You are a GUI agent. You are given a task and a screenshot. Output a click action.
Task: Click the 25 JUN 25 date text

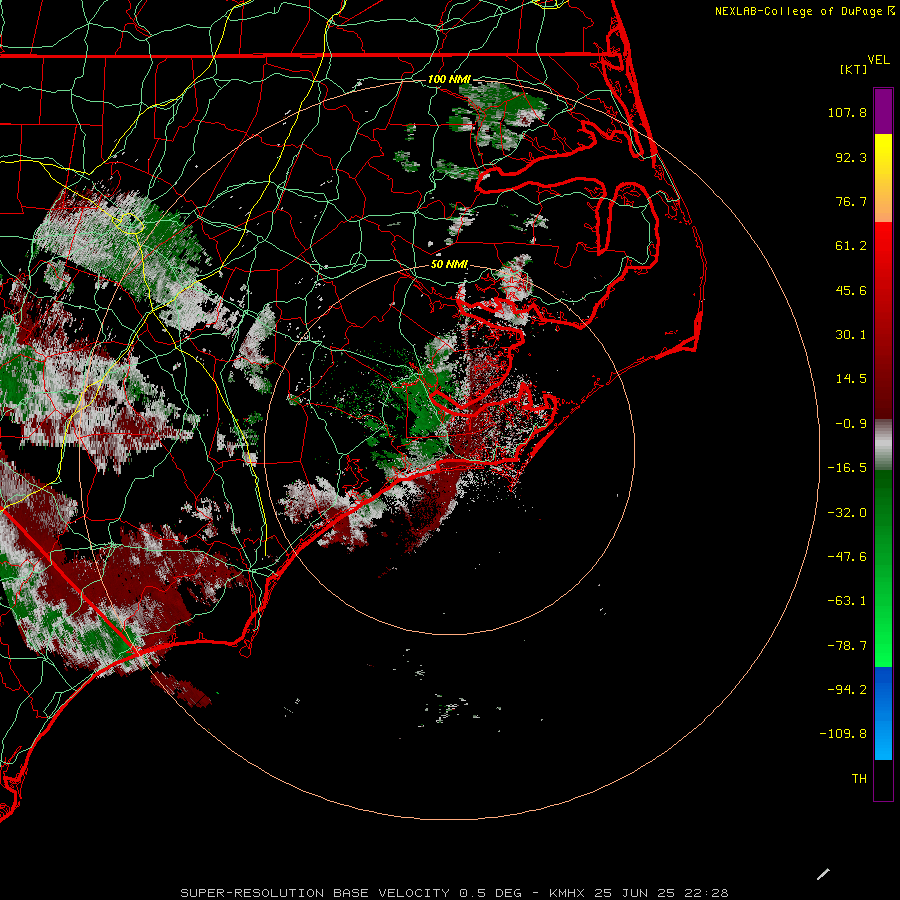[x=634, y=893]
